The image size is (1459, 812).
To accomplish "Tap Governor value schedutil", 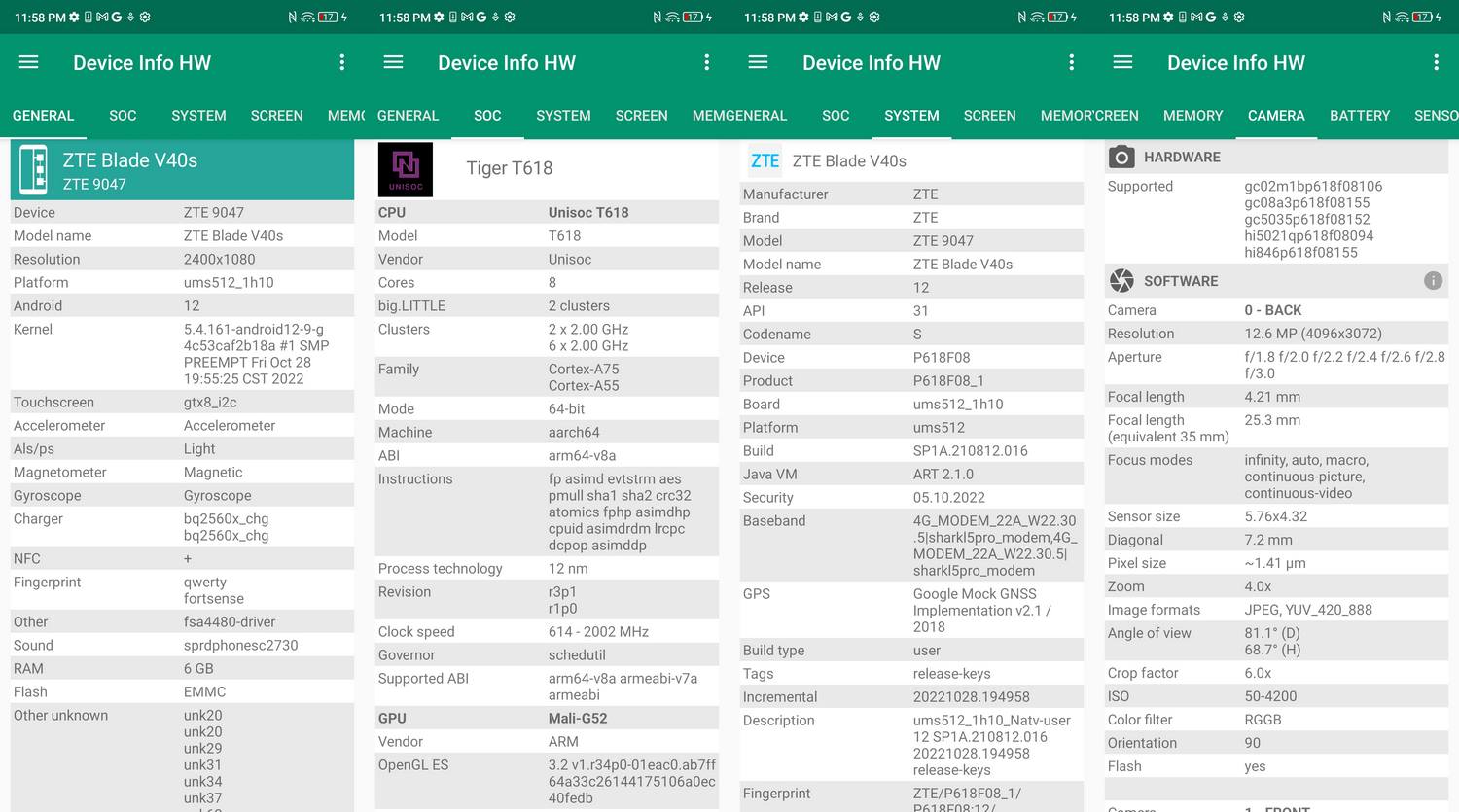I will [577, 655].
